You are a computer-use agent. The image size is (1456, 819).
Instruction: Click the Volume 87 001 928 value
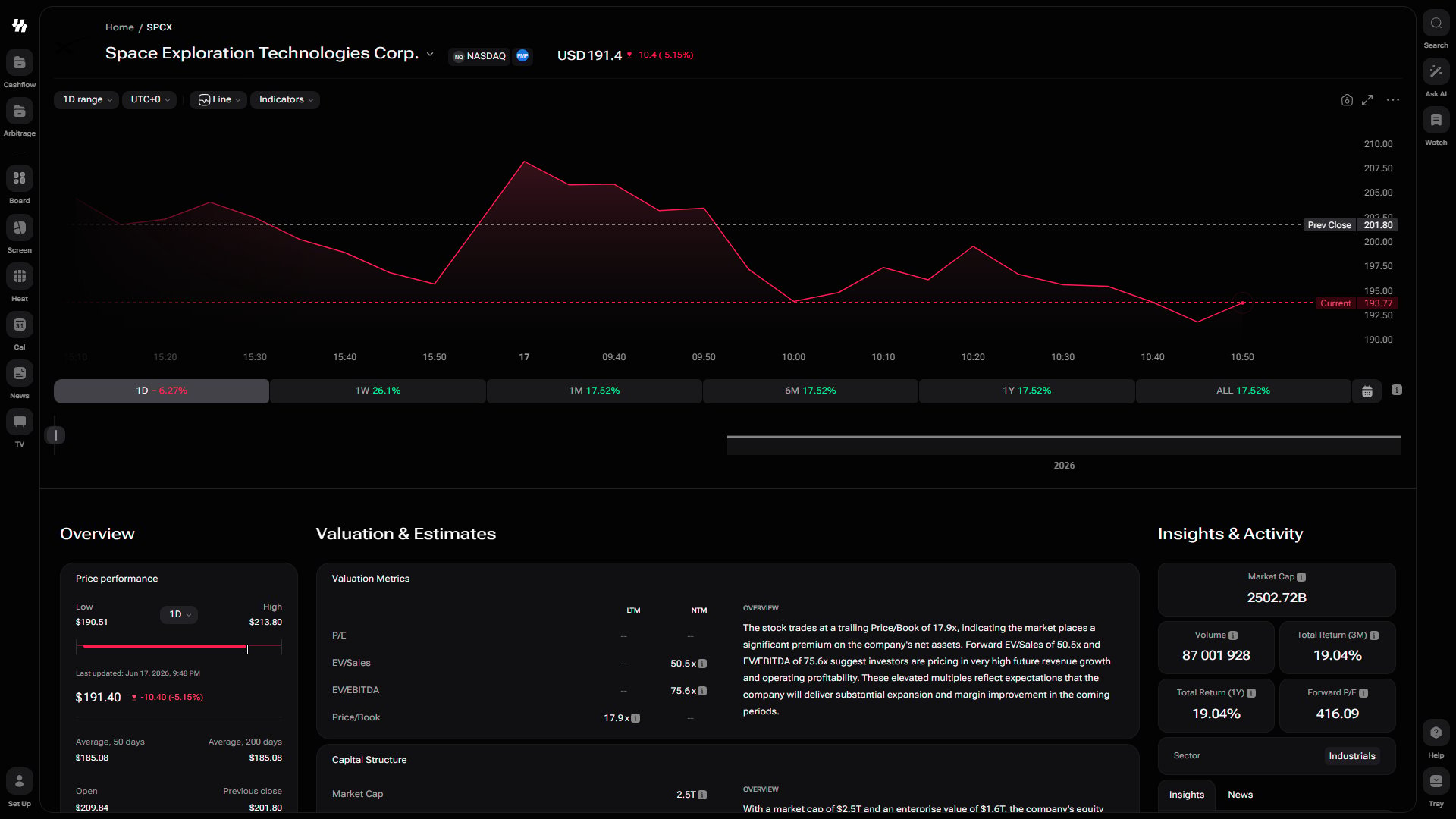[x=1216, y=655]
